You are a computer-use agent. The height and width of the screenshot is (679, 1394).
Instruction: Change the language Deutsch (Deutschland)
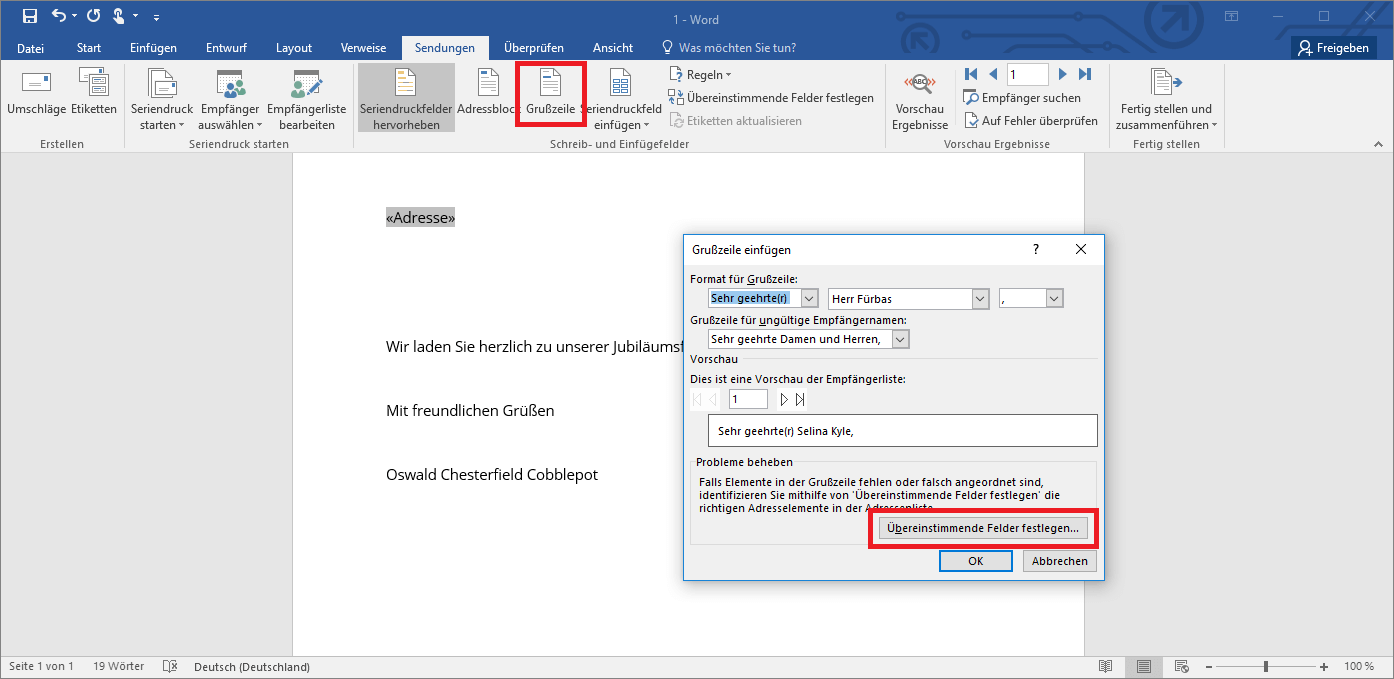click(x=252, y=666)
